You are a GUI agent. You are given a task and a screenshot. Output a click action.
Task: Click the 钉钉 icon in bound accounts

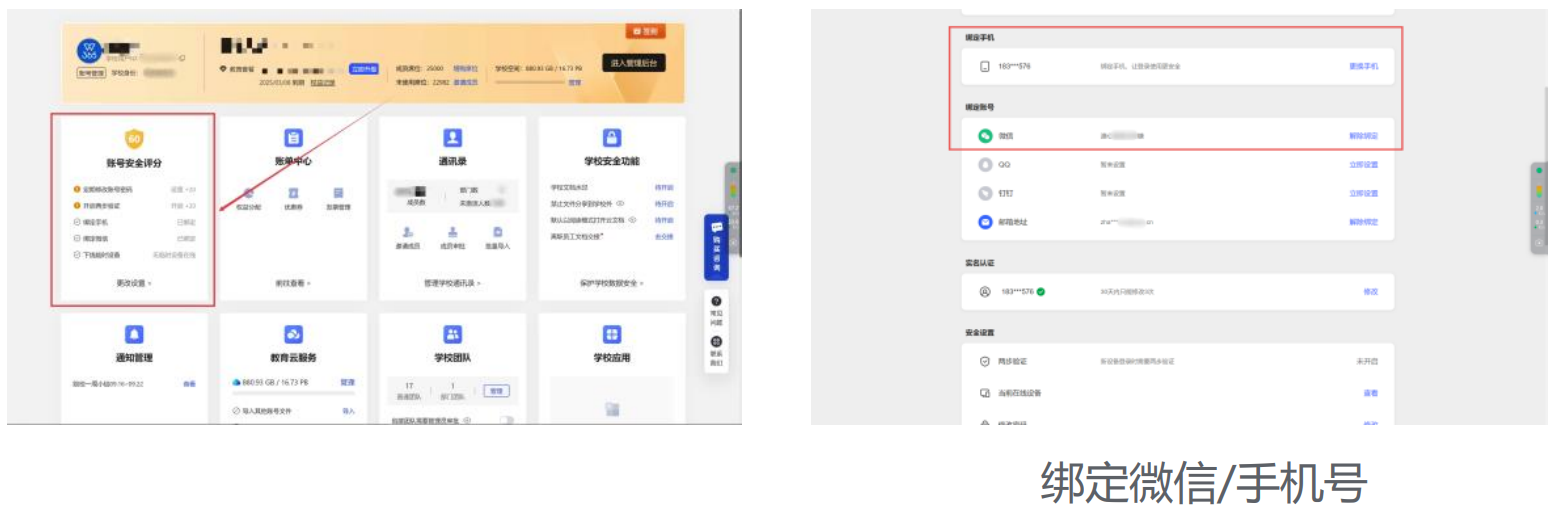click(985, 193)
